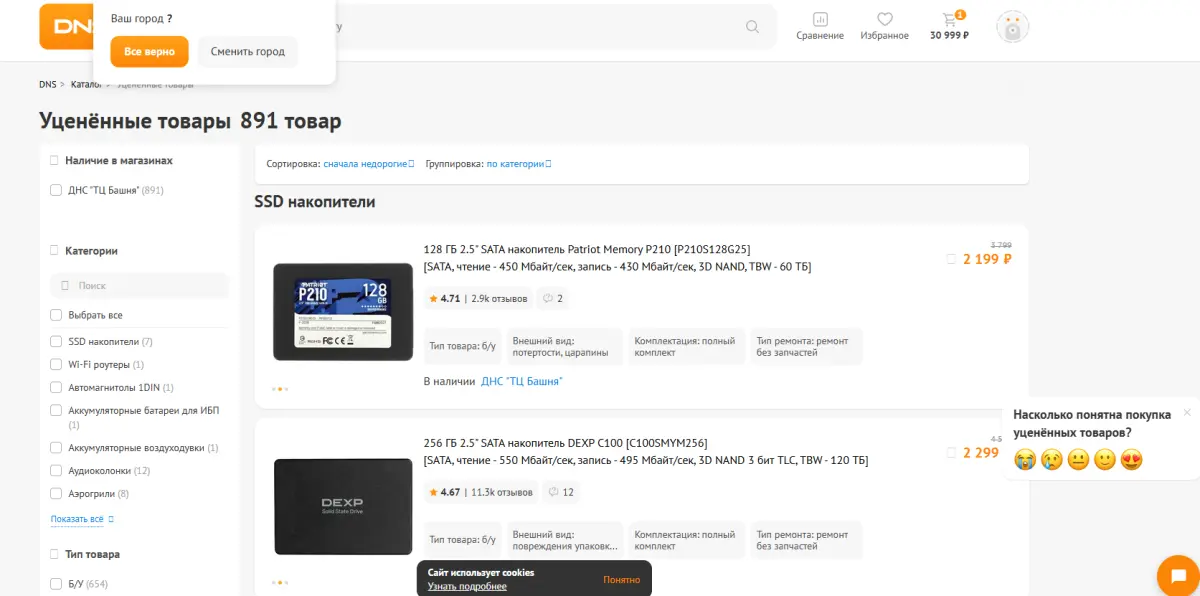Tick the Аэрогрили checkbox

(56, 493)
